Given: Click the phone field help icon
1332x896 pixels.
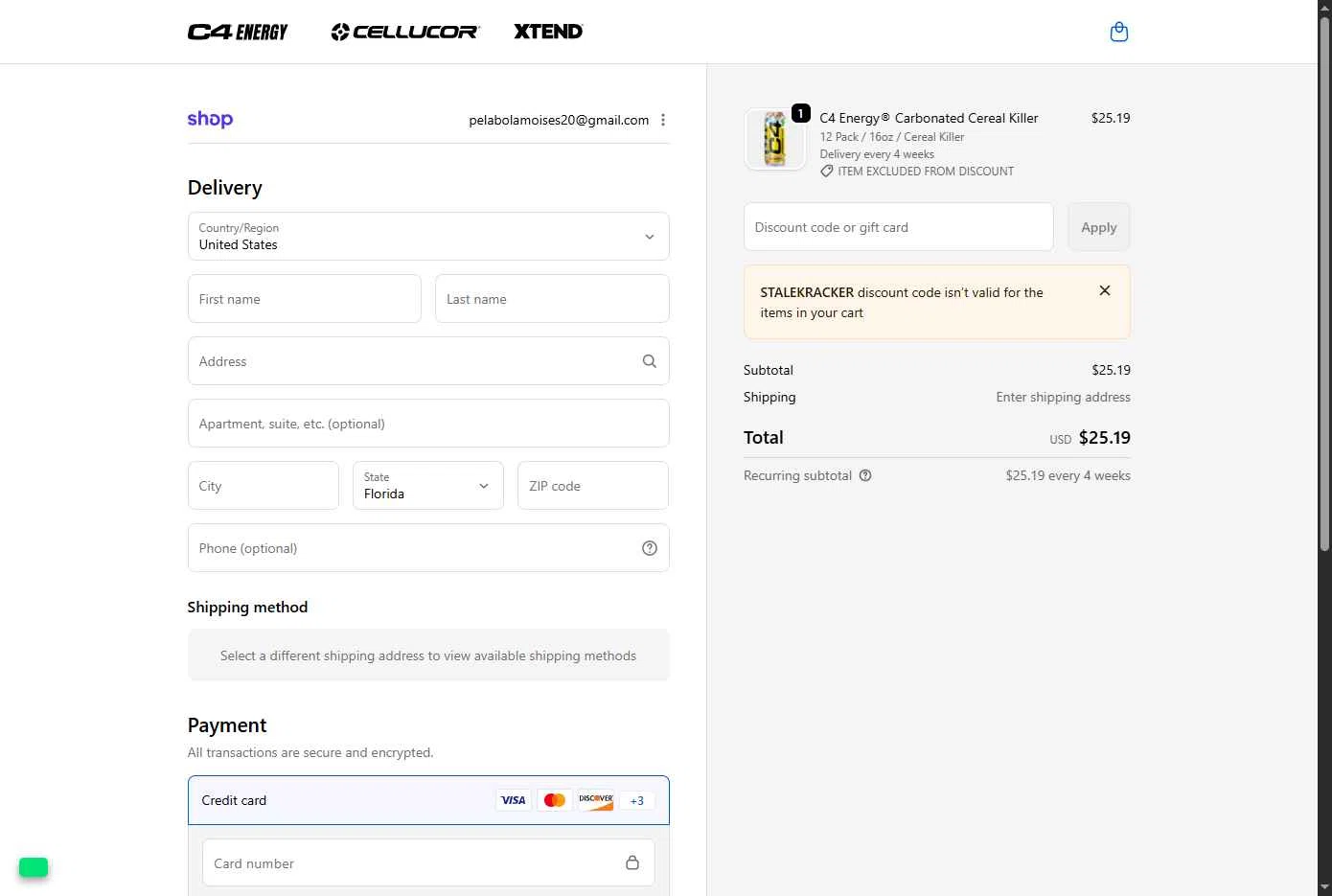Looking at the screenshot, I should point(649,548).
